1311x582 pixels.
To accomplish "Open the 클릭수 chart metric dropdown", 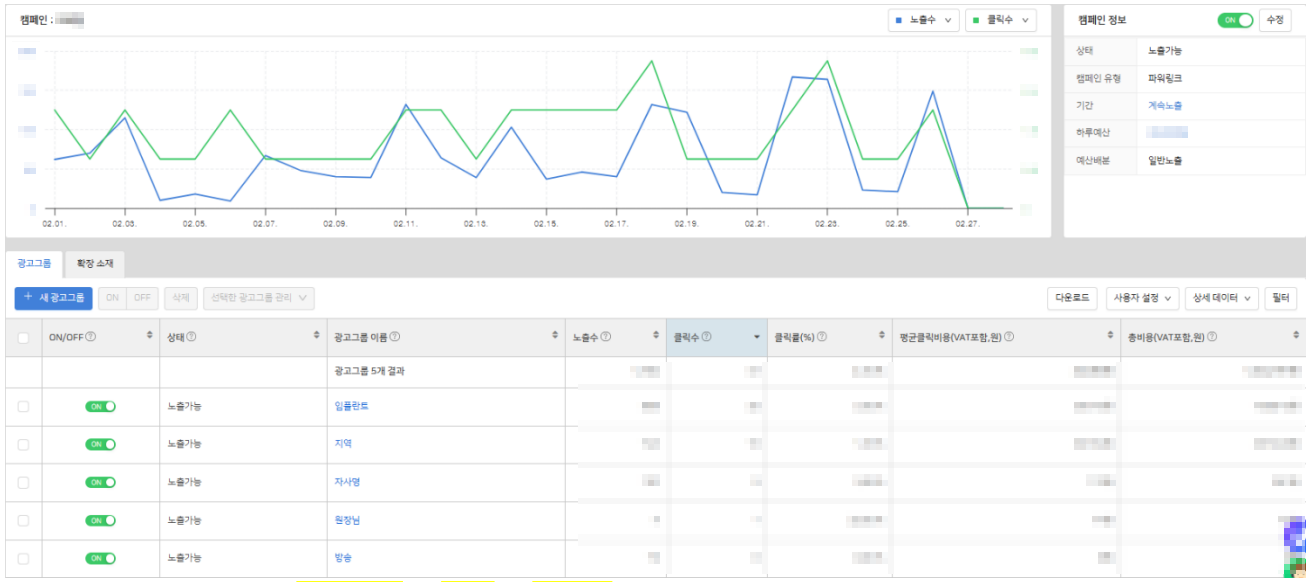I will point(1000,20).
